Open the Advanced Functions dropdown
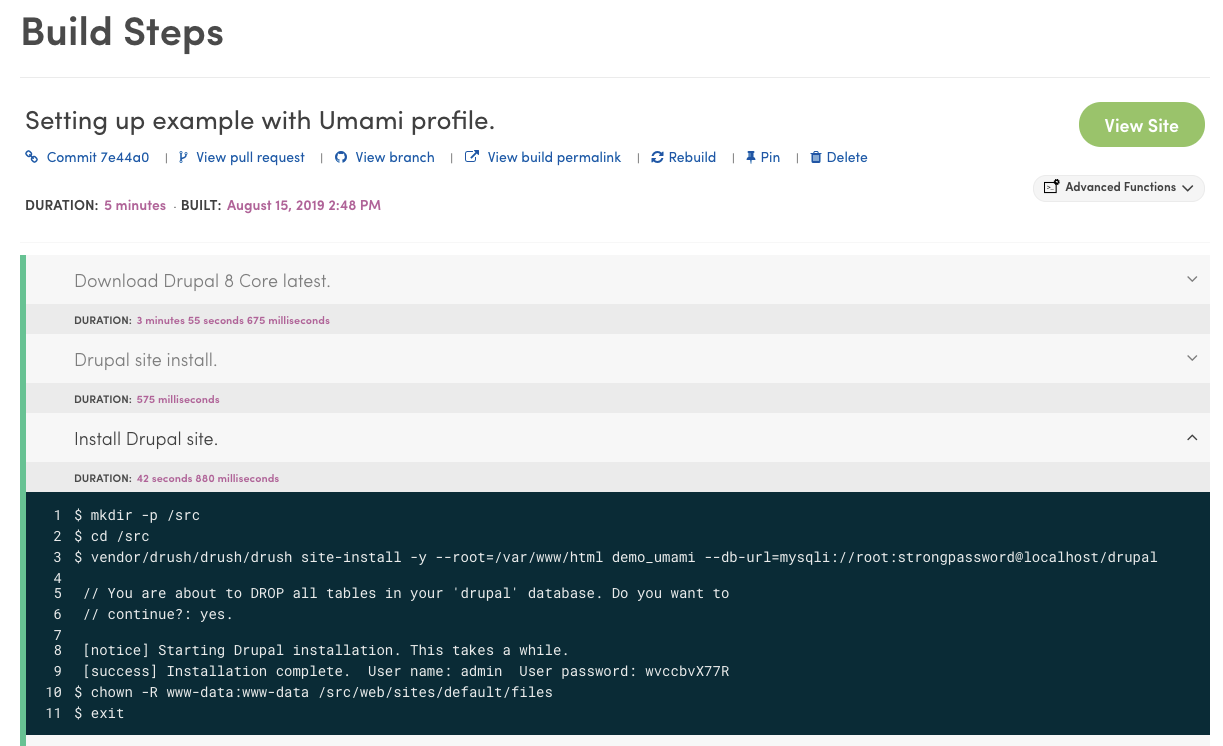The width and height of the screenshot is (1223, 746). [x=1188, y=188]
